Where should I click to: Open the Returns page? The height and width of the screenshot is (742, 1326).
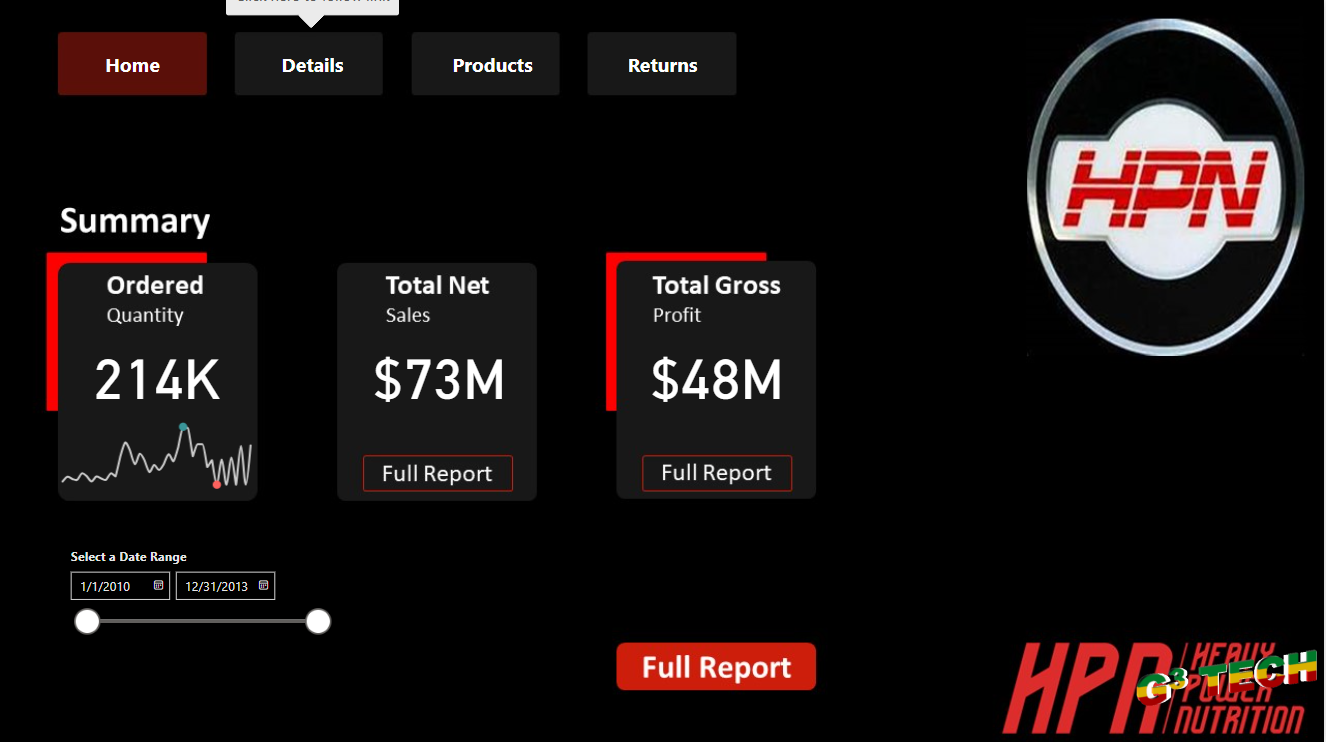[662, 64]
